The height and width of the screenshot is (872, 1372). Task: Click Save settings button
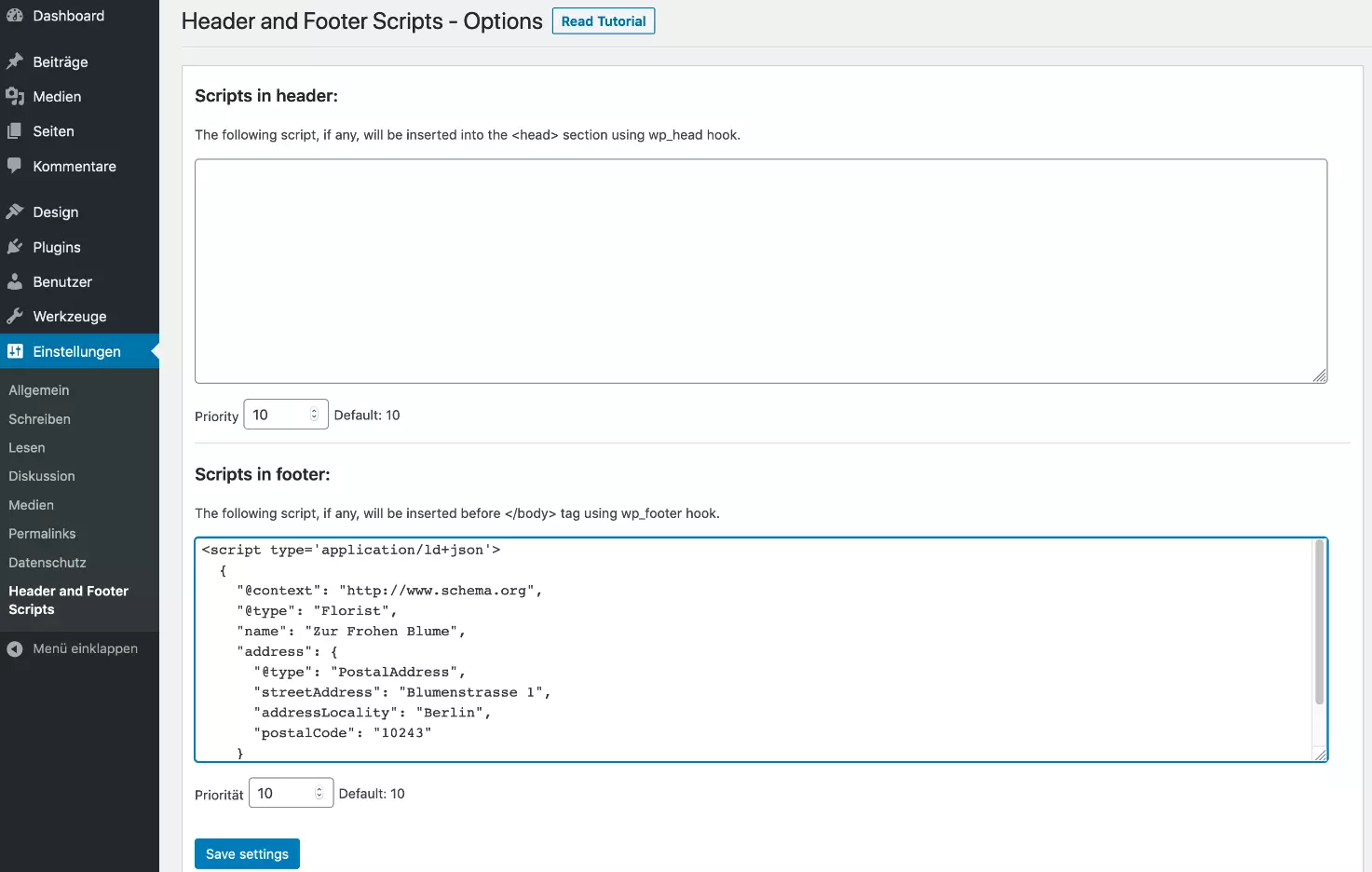(x=247, y=854)
